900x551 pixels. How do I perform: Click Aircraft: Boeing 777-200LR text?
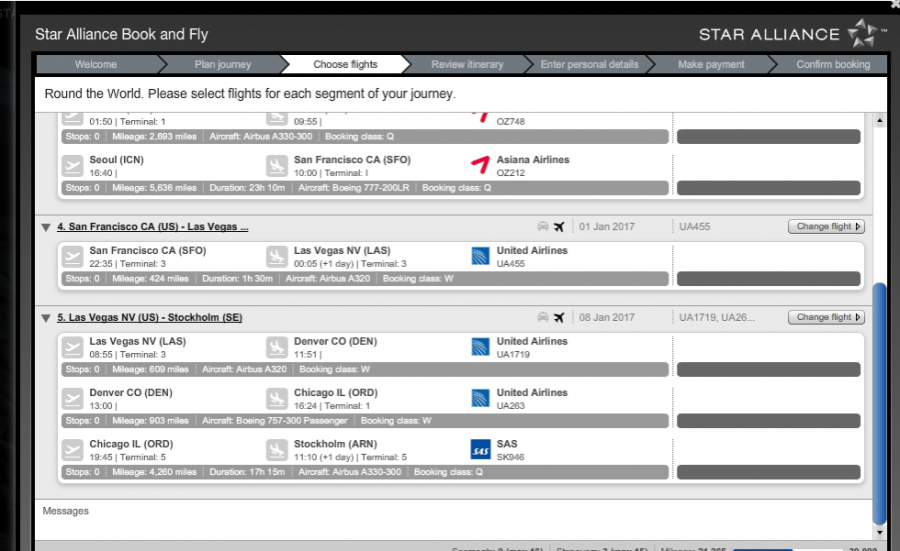(354, 188)
